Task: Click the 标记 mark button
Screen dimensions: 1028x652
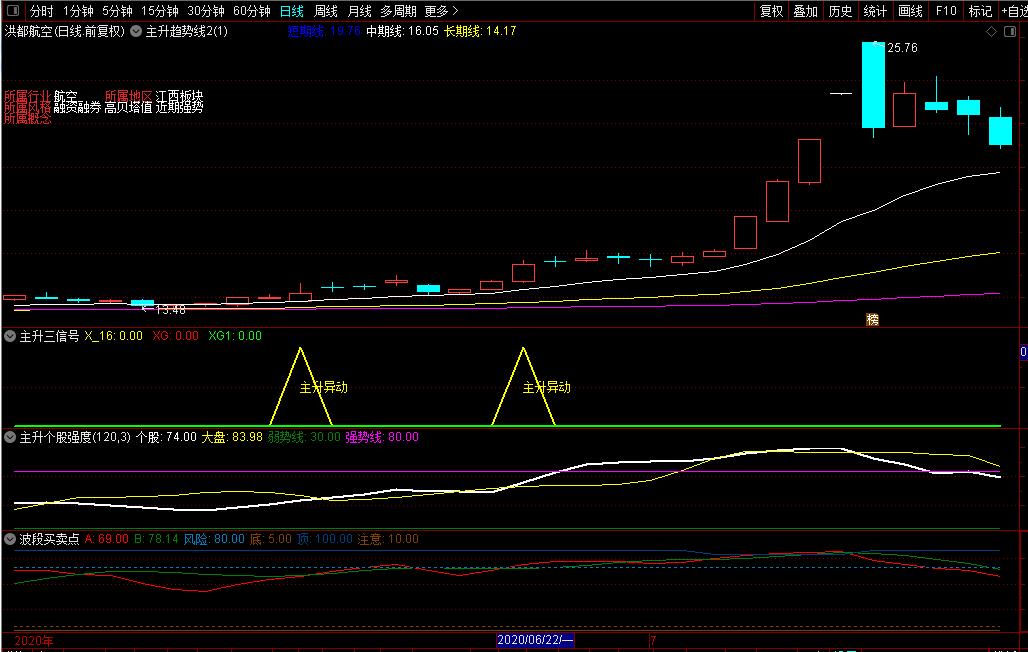Action: [980, 11]
